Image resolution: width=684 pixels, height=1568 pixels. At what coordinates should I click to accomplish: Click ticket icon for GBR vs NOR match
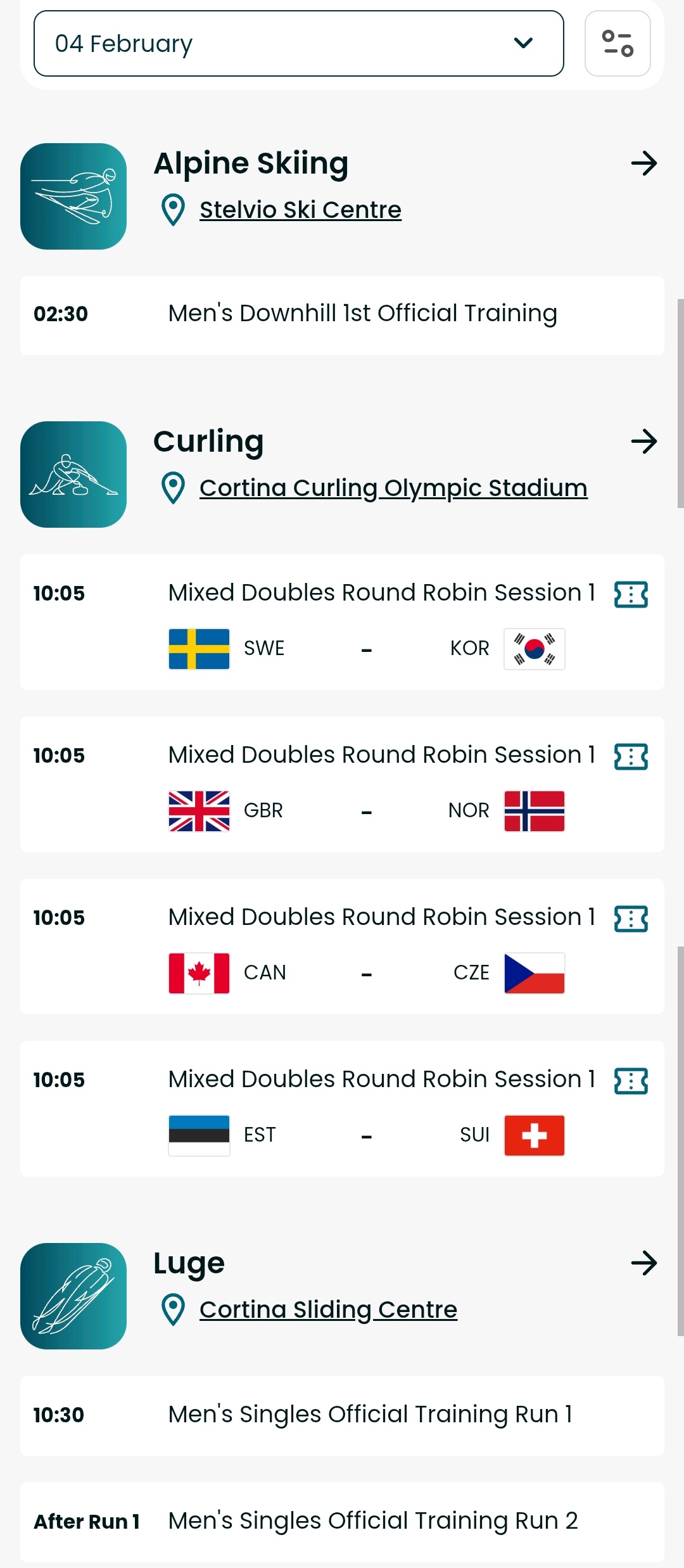coord(631,756)
